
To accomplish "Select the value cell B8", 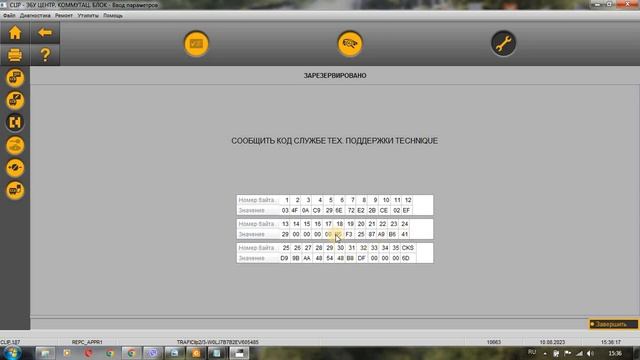I will [350, 258].
